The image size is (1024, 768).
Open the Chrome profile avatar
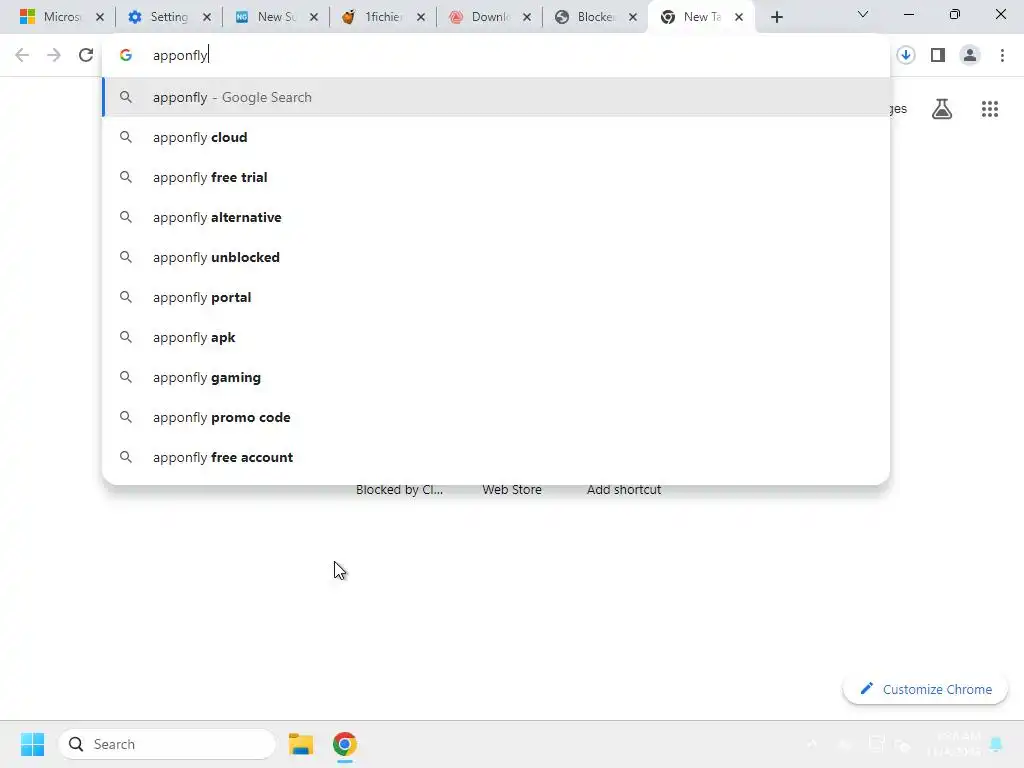(x=970, y=55)
